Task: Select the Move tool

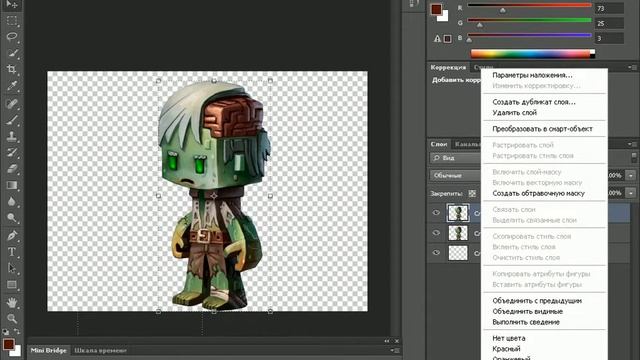Action: click(11, 4)
